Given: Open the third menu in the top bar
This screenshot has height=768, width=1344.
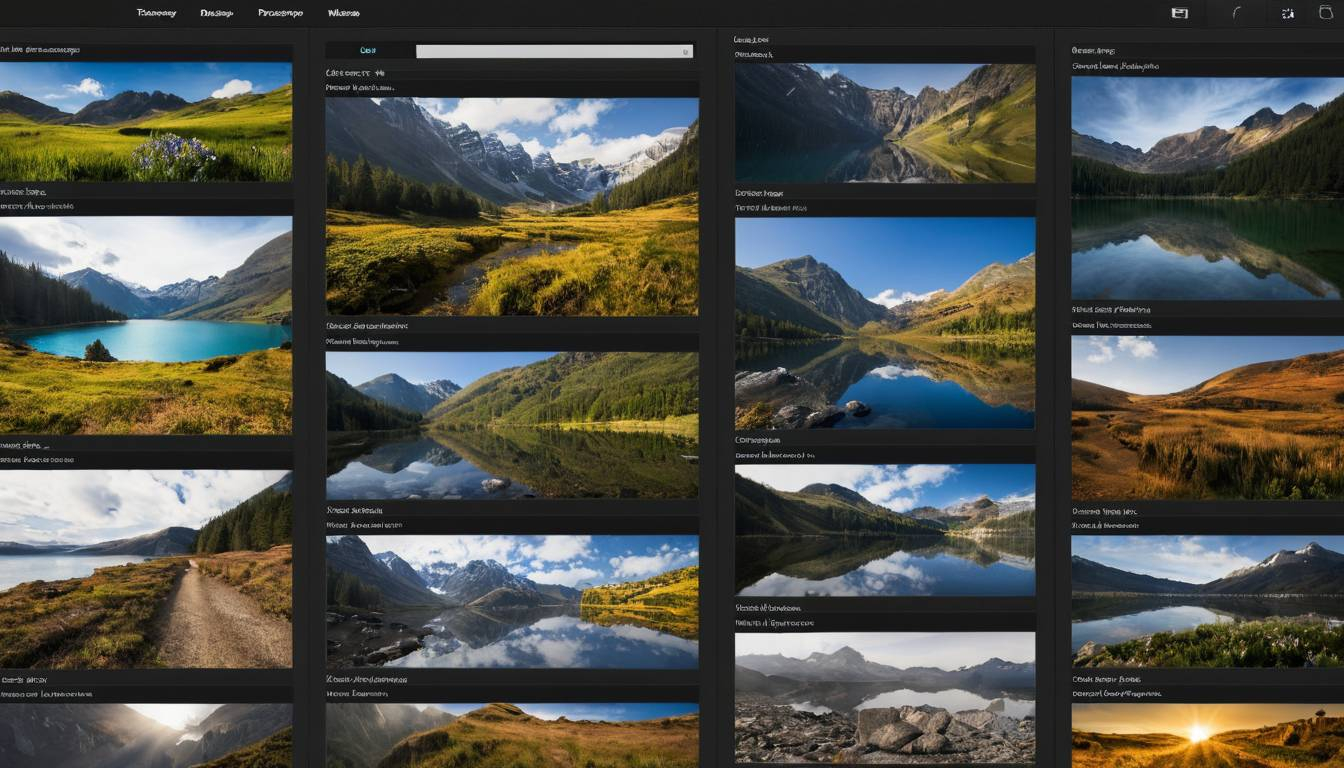Looking at the screenshot, I should coord(280,13).
